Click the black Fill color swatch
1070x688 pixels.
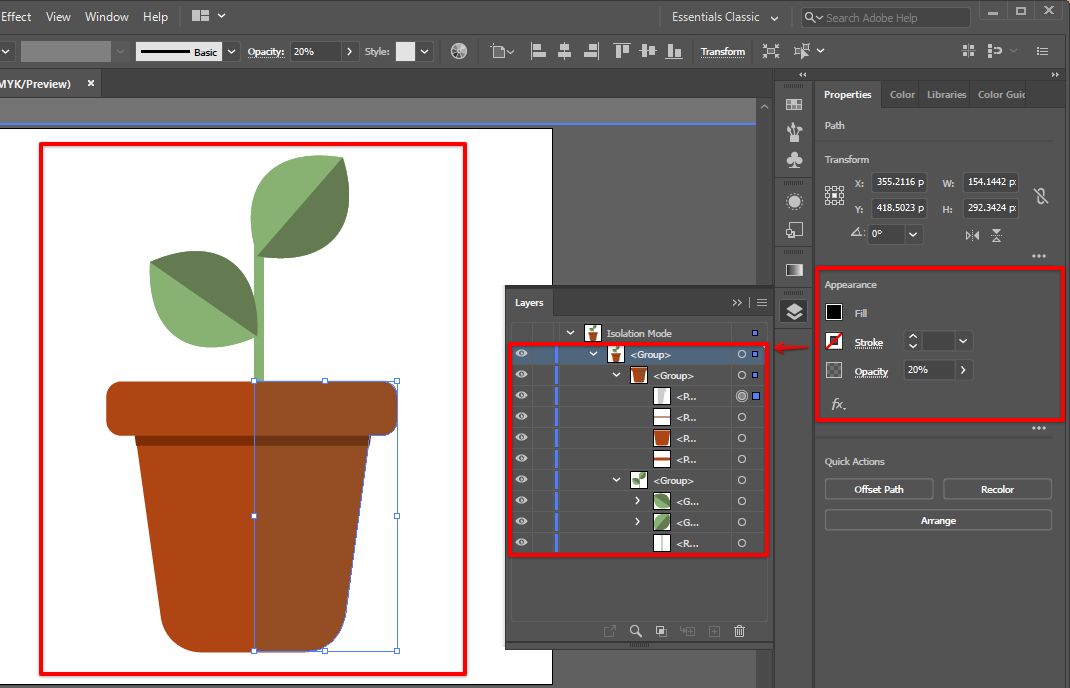click(834, 313)
